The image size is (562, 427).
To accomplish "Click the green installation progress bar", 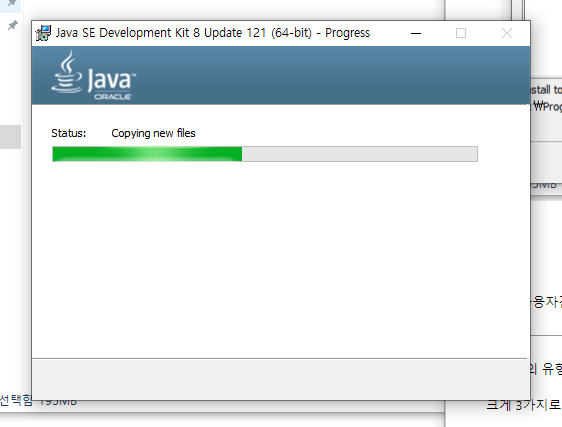I will [x=265, y=154].
